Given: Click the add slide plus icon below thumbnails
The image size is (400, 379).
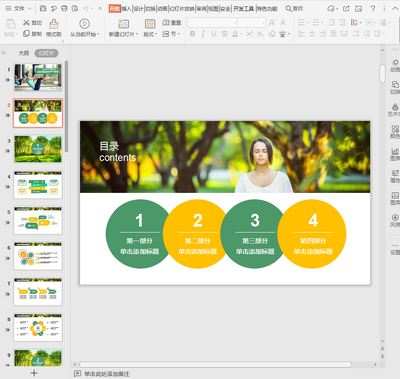Looking at the screenshot, I should pos(34,373).
